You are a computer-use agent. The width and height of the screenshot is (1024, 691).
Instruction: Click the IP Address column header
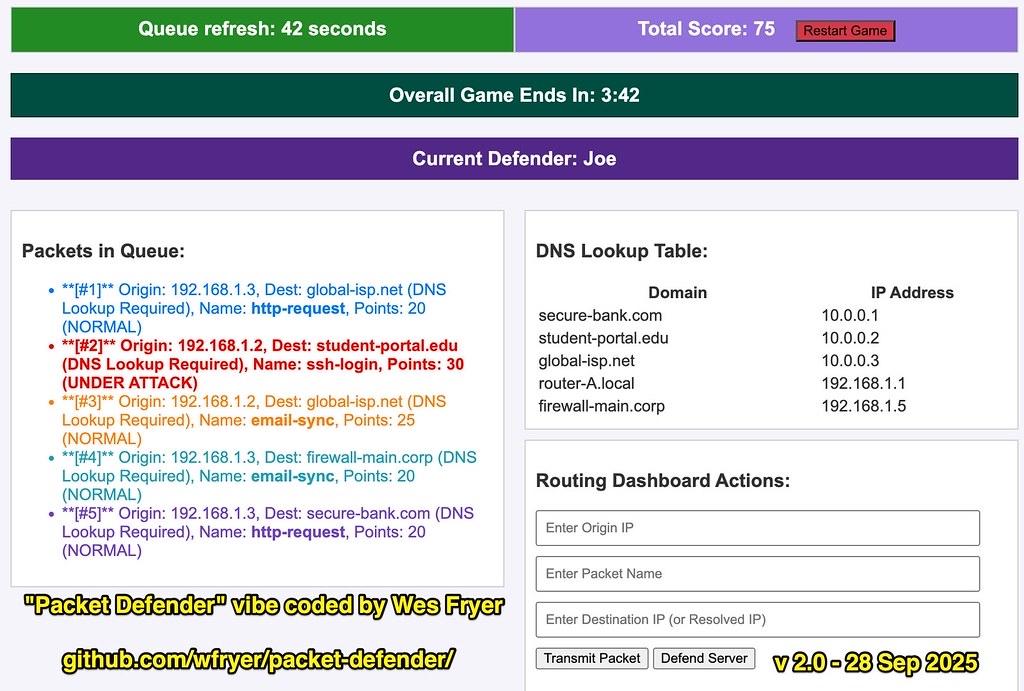click(912, 293)
